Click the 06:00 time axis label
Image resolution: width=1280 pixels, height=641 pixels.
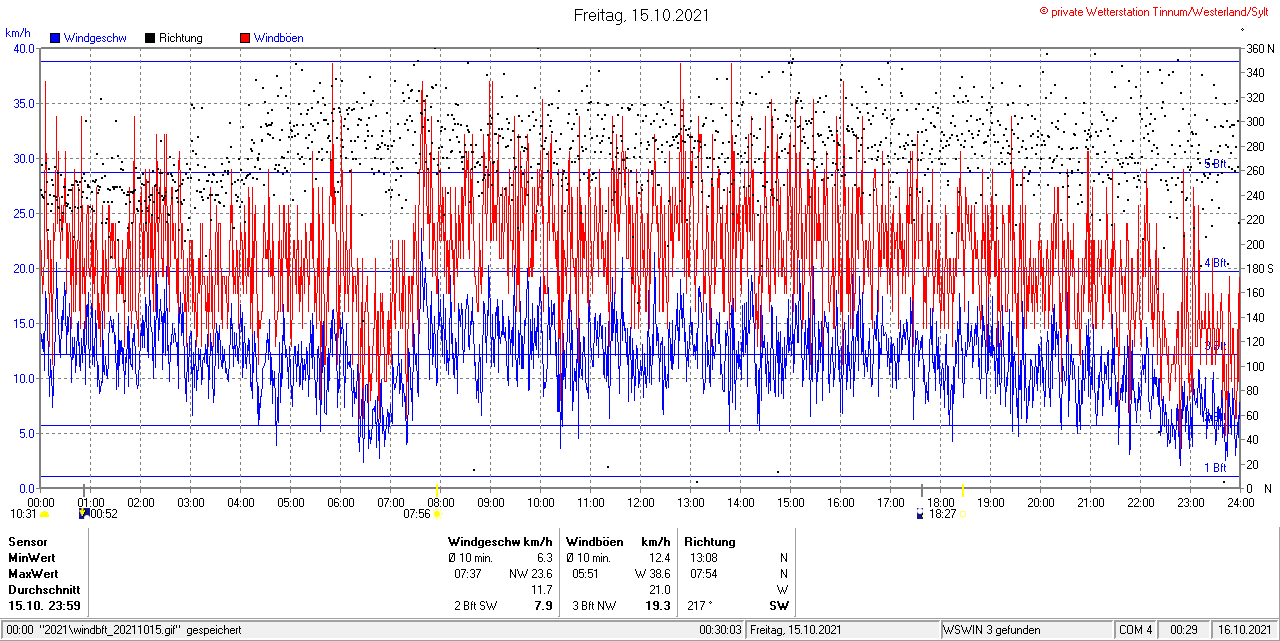[341, 502]
